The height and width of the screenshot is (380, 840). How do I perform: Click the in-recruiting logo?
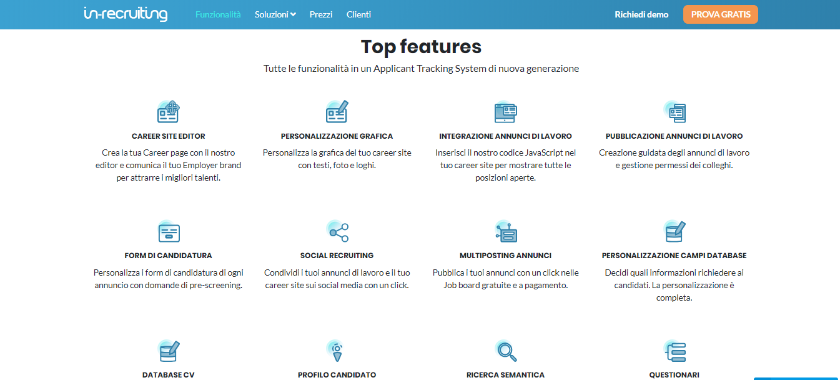click(x=125, y=14)
